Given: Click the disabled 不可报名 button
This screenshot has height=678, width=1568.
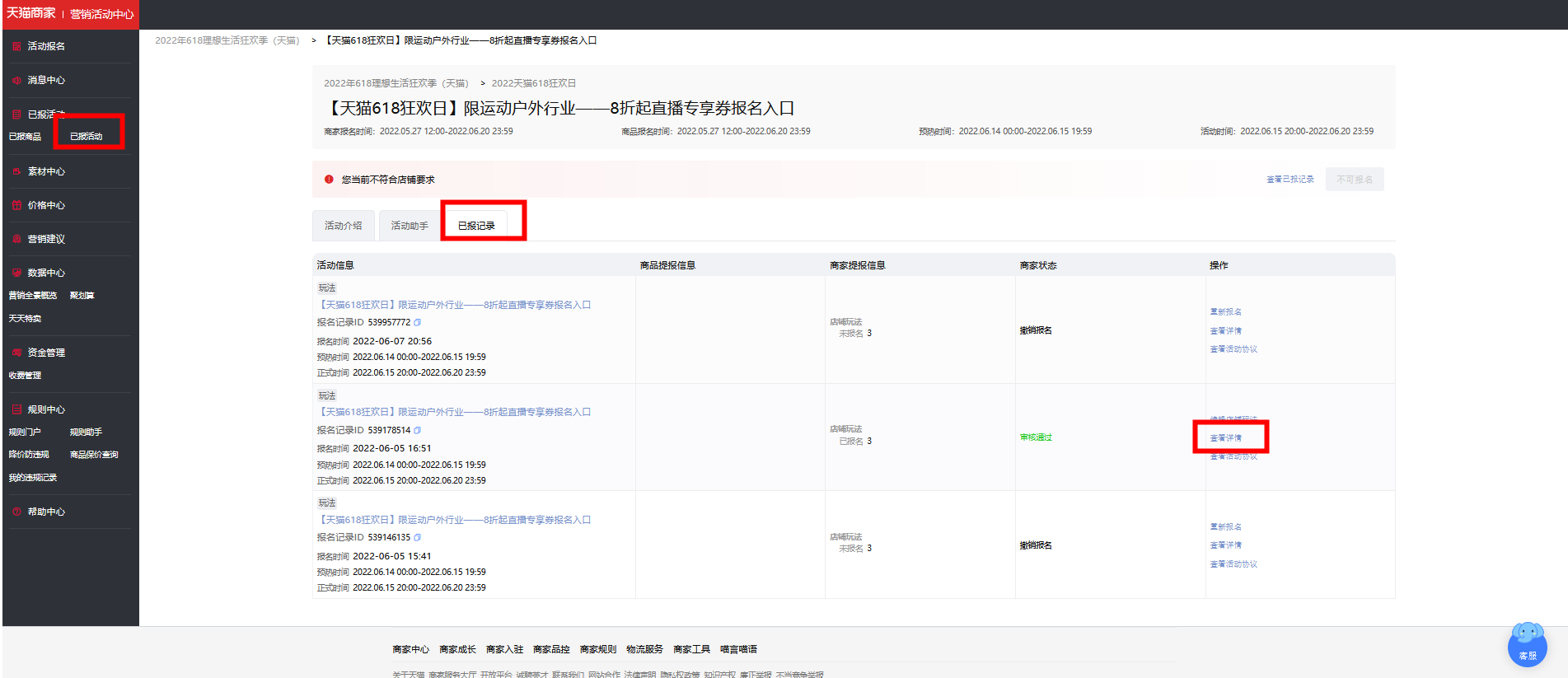Looking at the screenshot, I should click(1355, 179).
